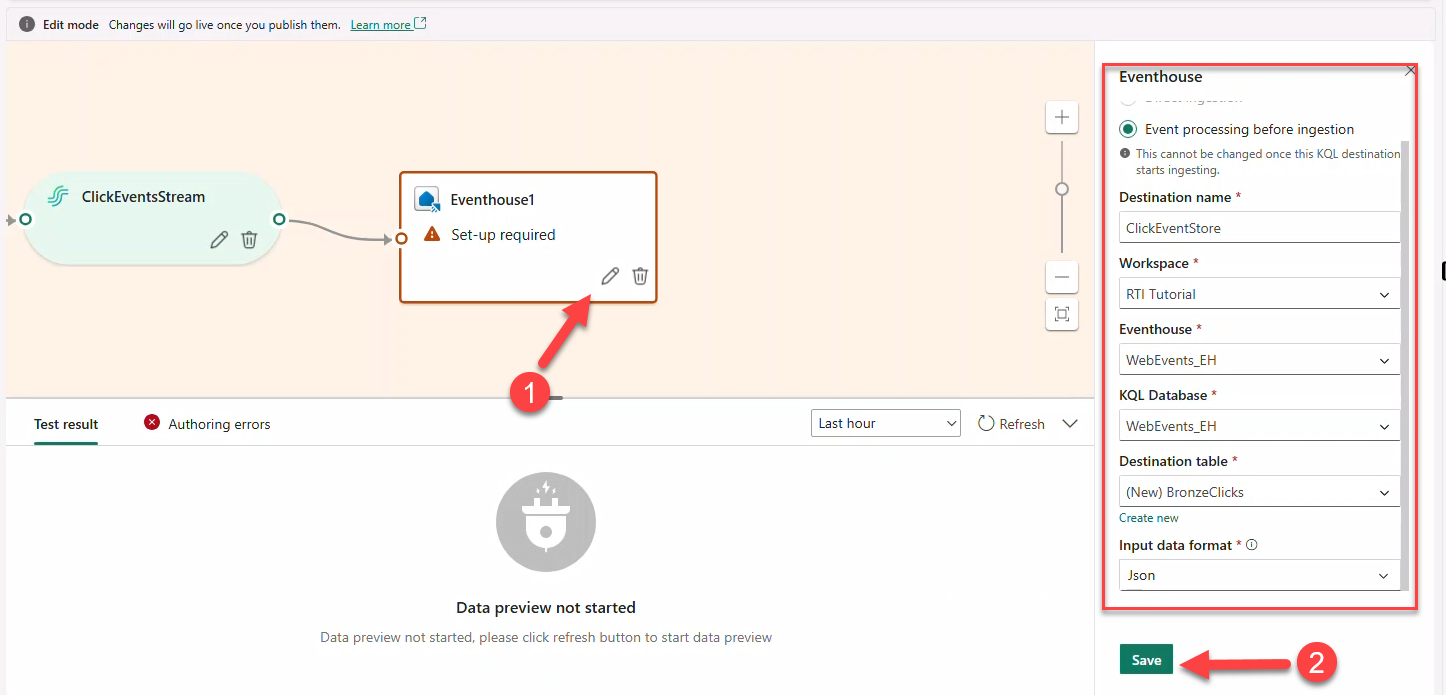Screen dimensions: 1446x695
Task: Click the Save button
Action: click(x=1146, y=660)
